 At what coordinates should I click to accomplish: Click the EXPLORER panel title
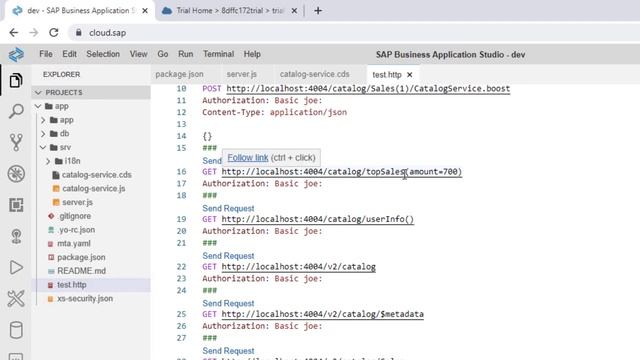pyautogui.click(x=61, y=74)
